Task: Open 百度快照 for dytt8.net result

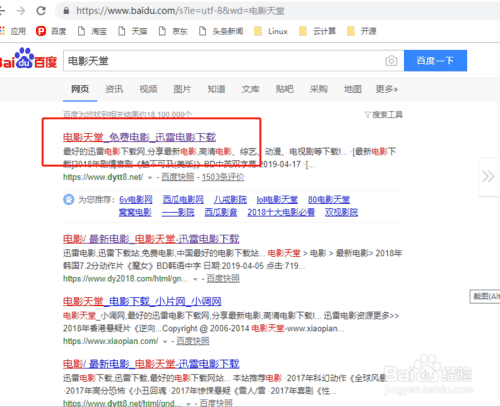Action: (178, 177)
